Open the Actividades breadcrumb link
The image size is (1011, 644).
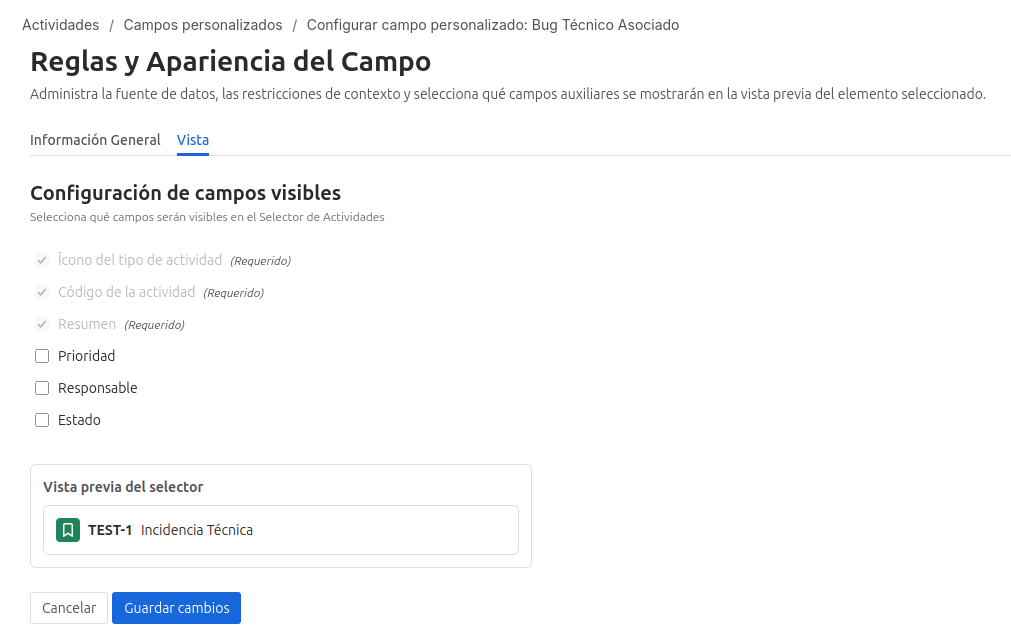point(60,24)
